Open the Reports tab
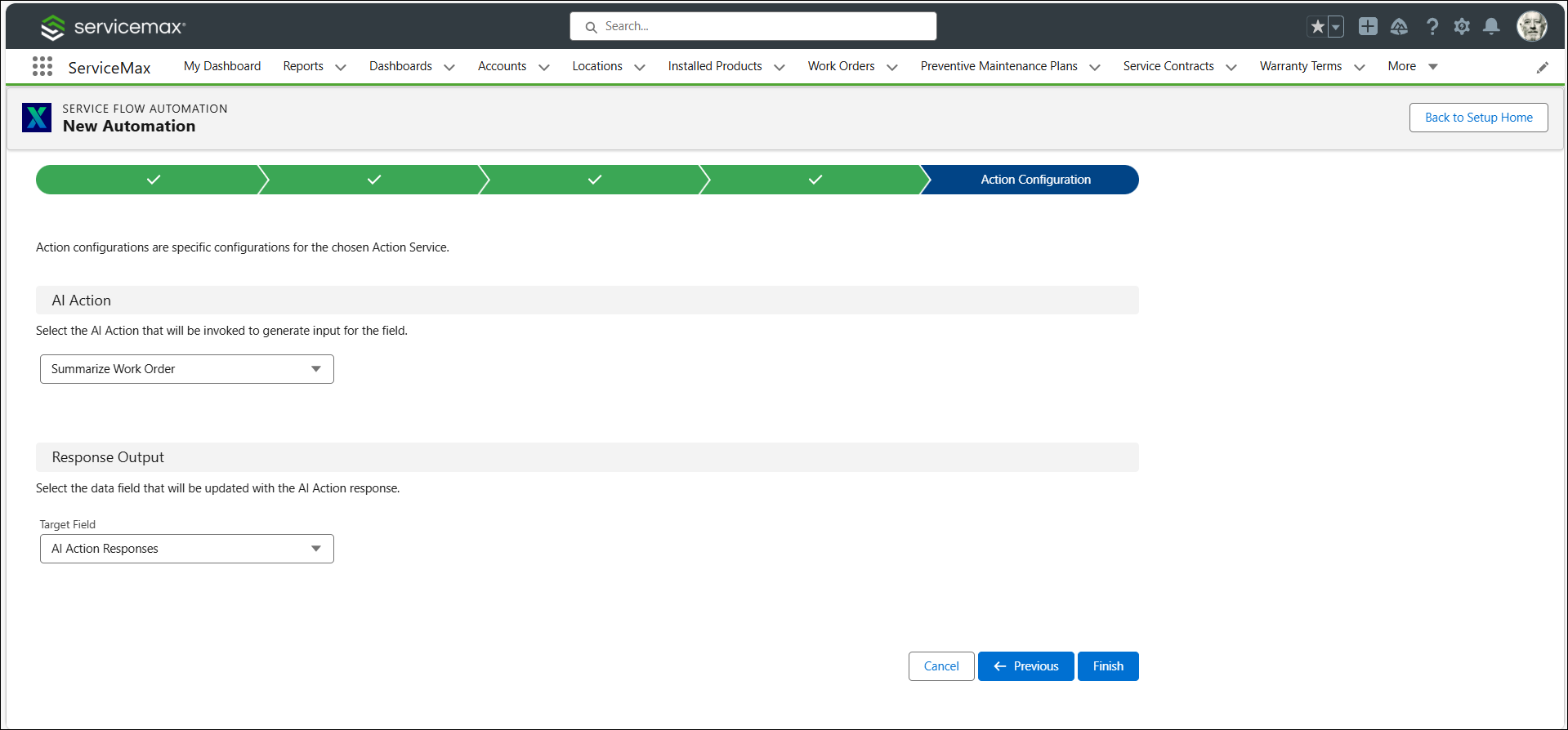The width and height of the screenshot is (1568, 730). tap(303, 66)
